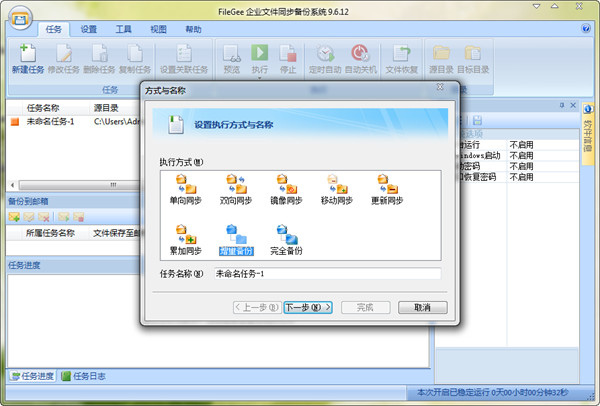Select One-way Sync (单向同步) mode
This screenshot has width=600, height=406.
(x=186, y=190)
